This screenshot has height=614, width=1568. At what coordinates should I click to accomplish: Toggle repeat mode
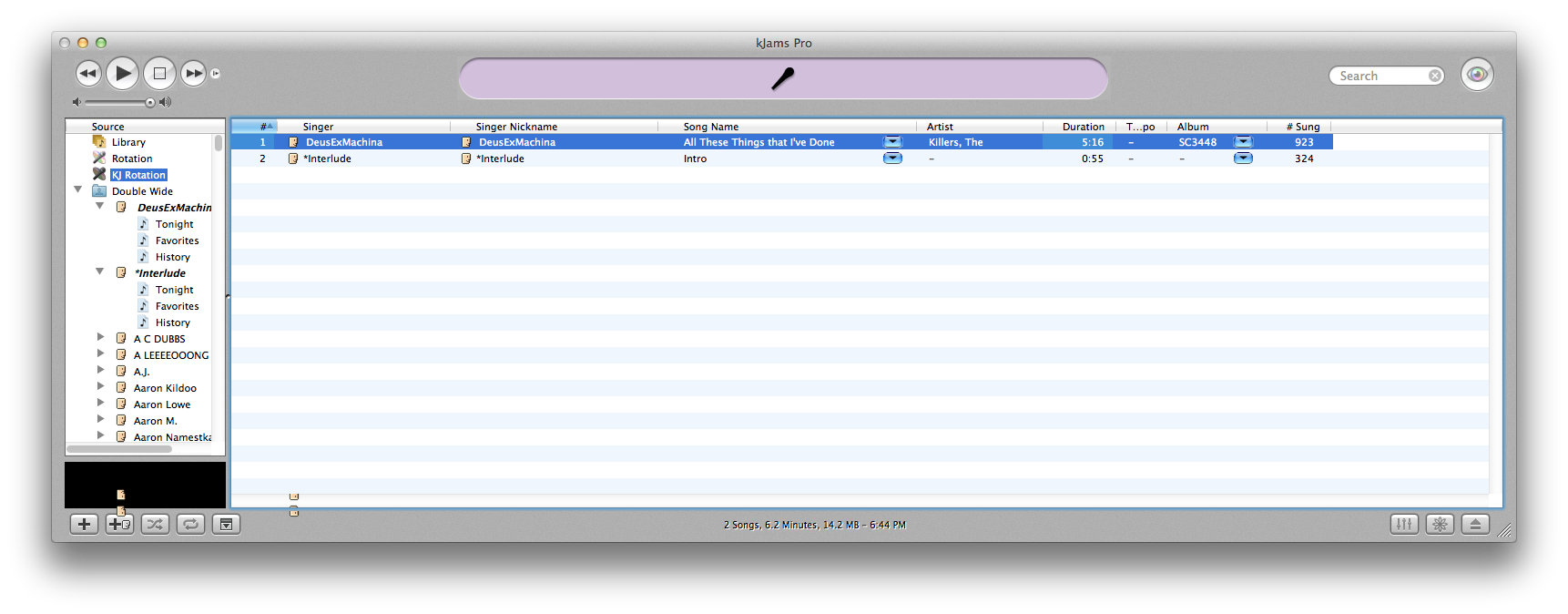(190, 524)
